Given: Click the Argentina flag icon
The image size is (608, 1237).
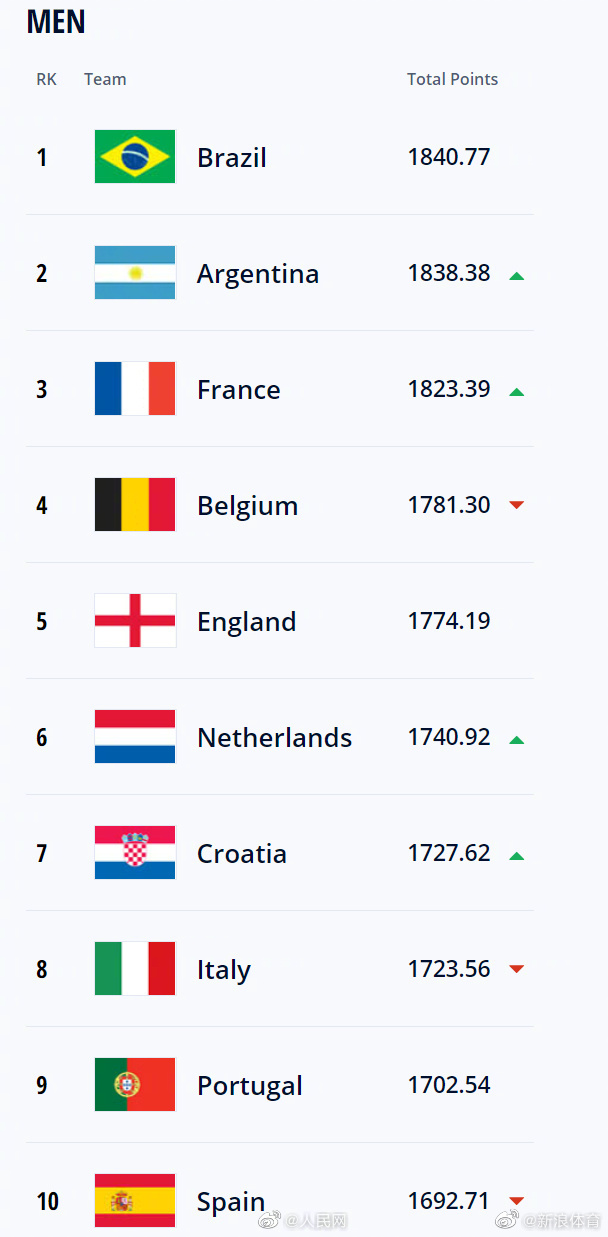Looking at the screenshot, I should [135, 273].
